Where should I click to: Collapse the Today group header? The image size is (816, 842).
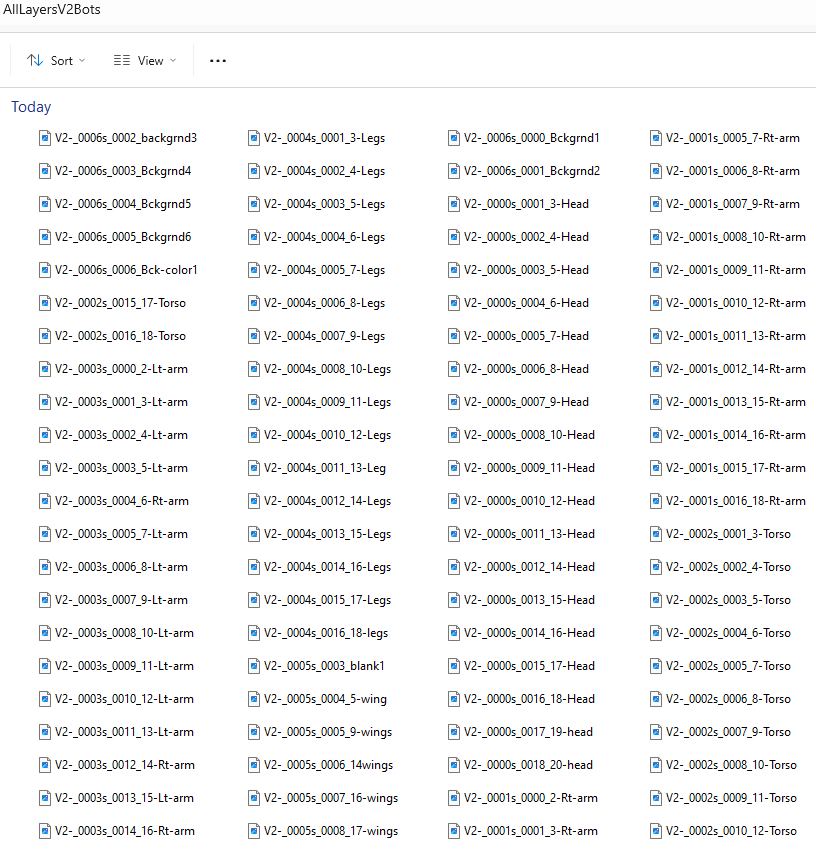(x=31, y=107)
